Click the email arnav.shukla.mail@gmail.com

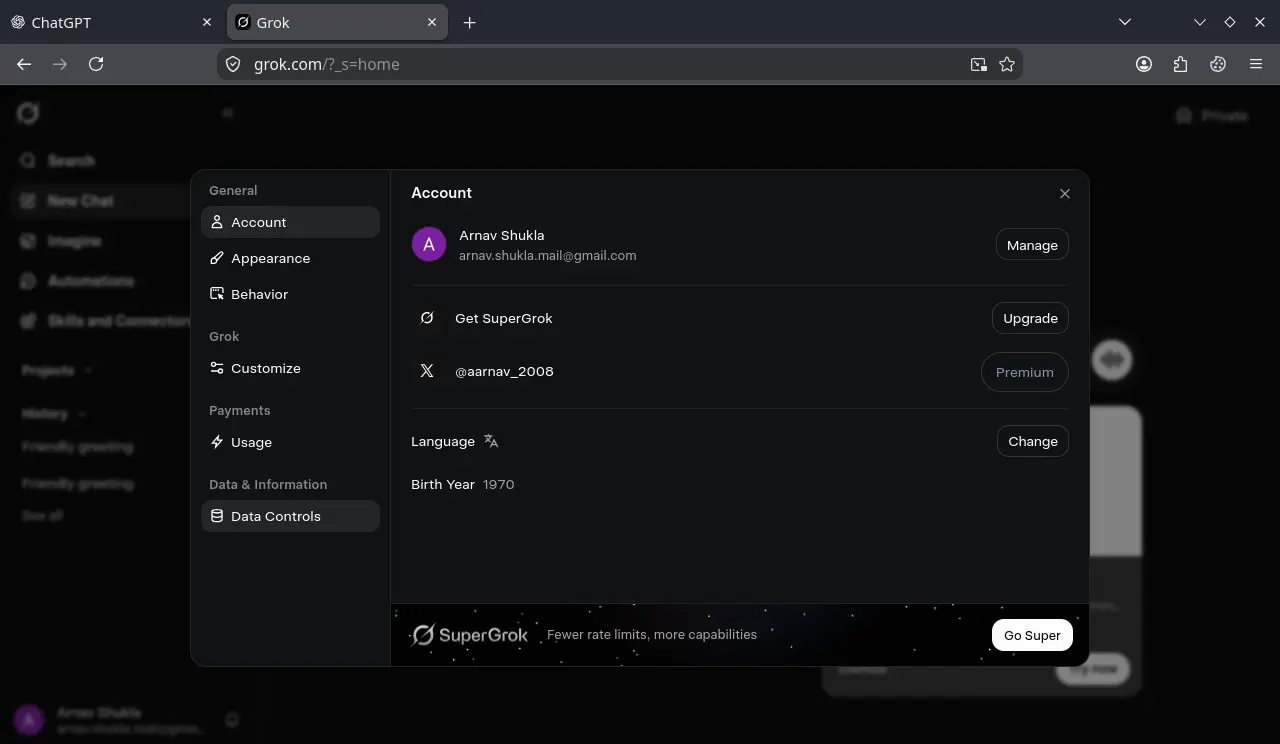click(548, 255)
